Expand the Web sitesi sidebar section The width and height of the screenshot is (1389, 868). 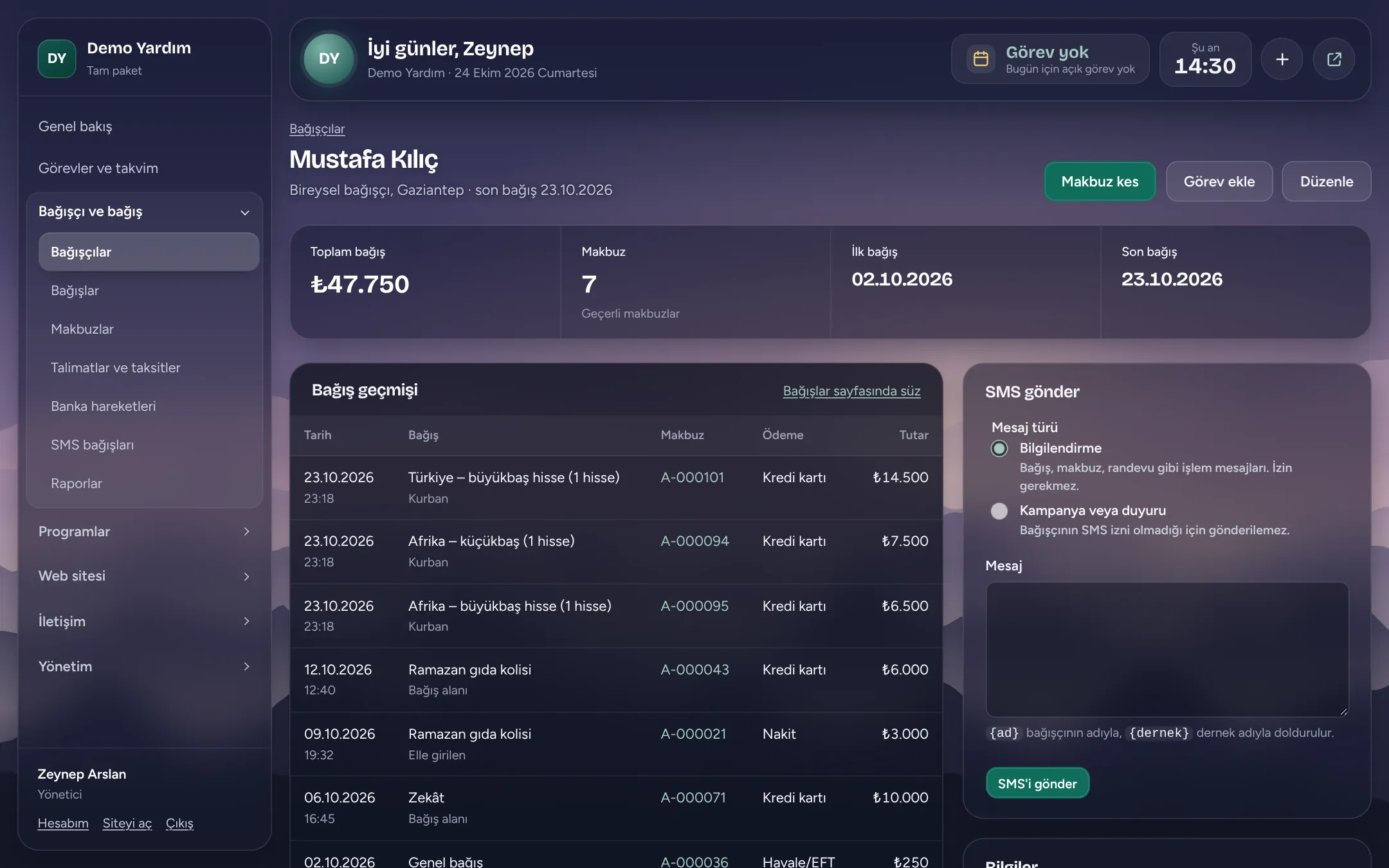145,576
